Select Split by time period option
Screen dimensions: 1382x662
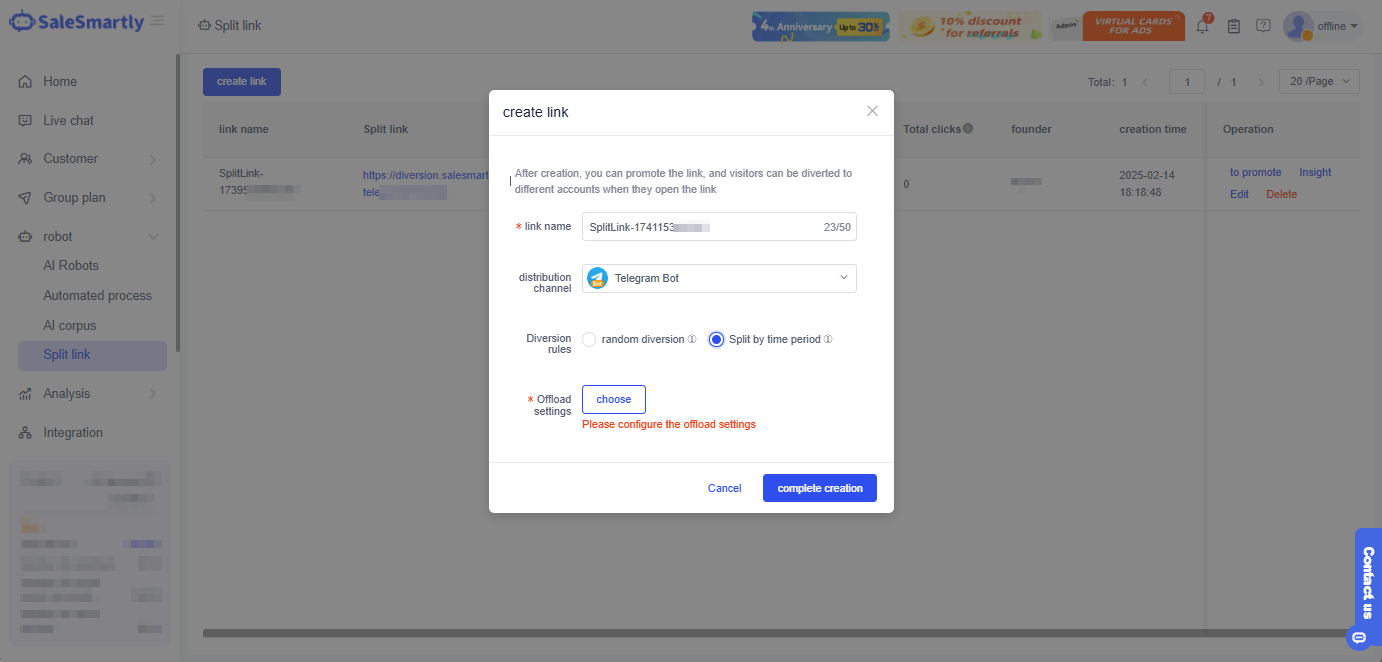click(716, 339)
